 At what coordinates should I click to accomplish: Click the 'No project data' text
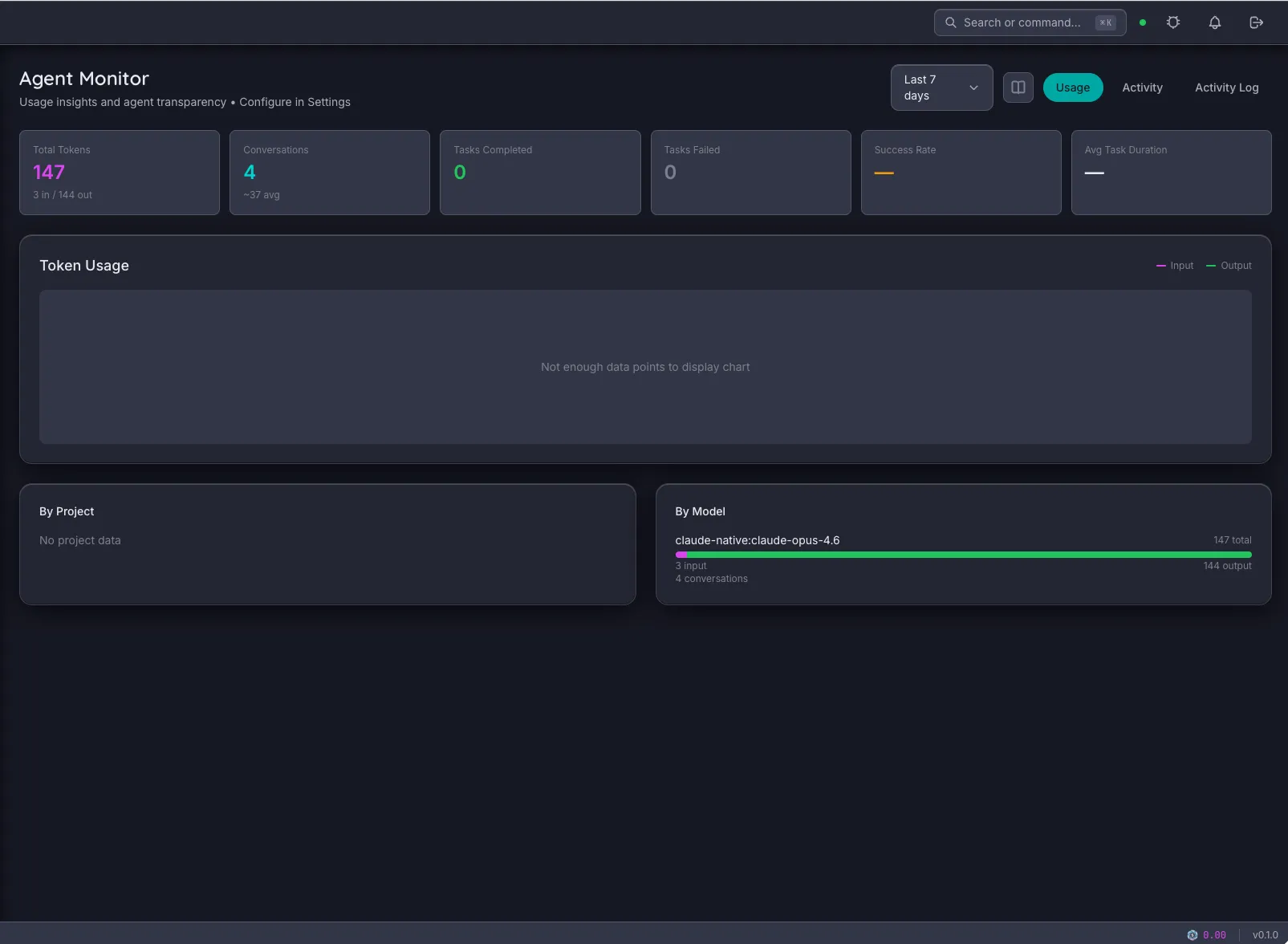click(x=80, y=540)
